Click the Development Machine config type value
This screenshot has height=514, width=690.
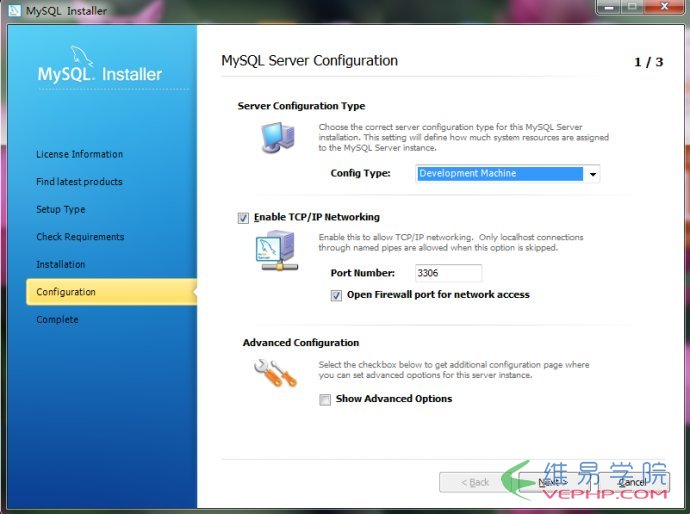point(500,174)
